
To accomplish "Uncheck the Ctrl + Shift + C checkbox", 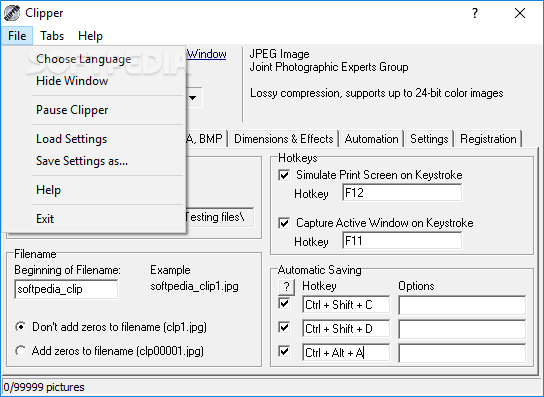I will click(284, 304).
